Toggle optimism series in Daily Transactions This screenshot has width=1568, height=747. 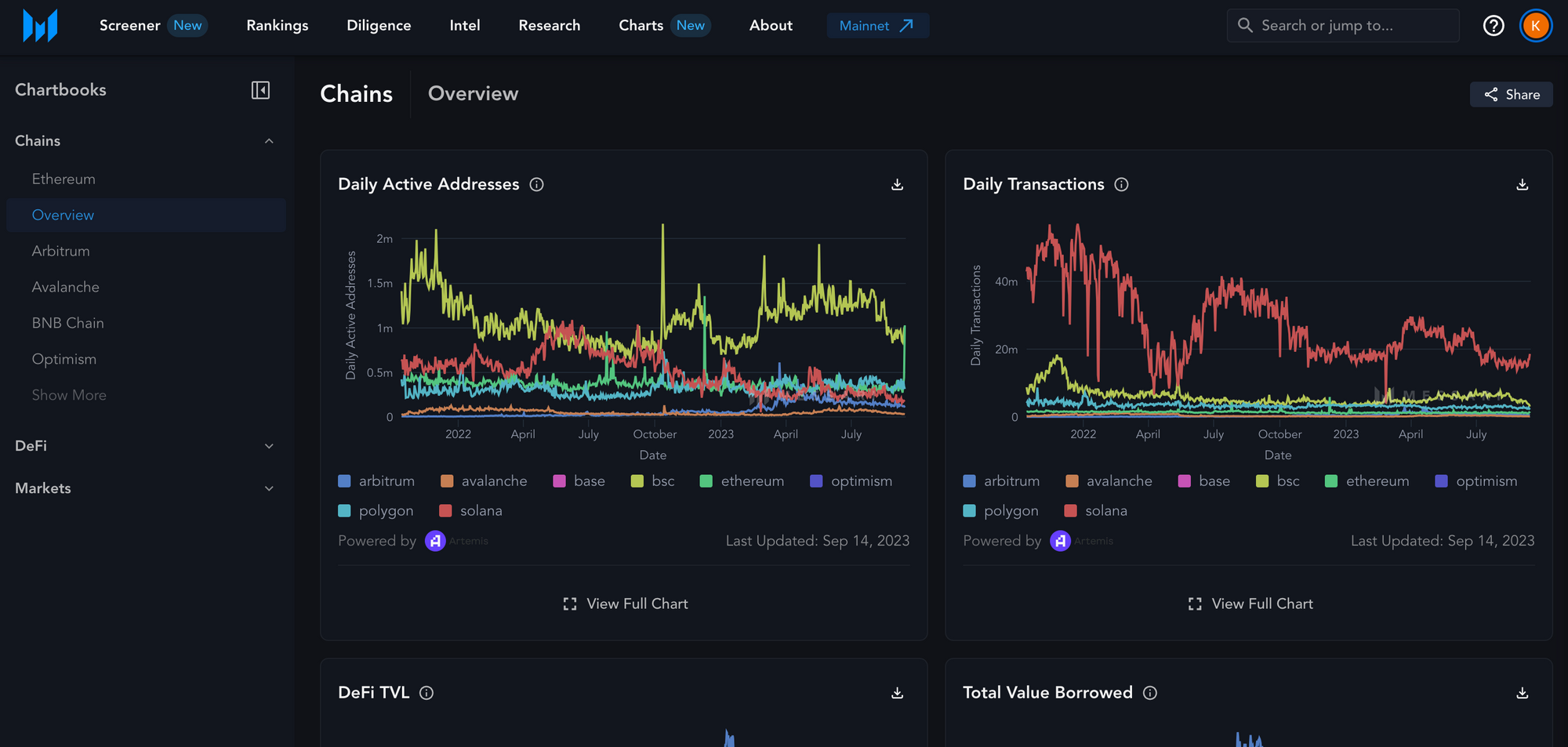point(1475,481)
